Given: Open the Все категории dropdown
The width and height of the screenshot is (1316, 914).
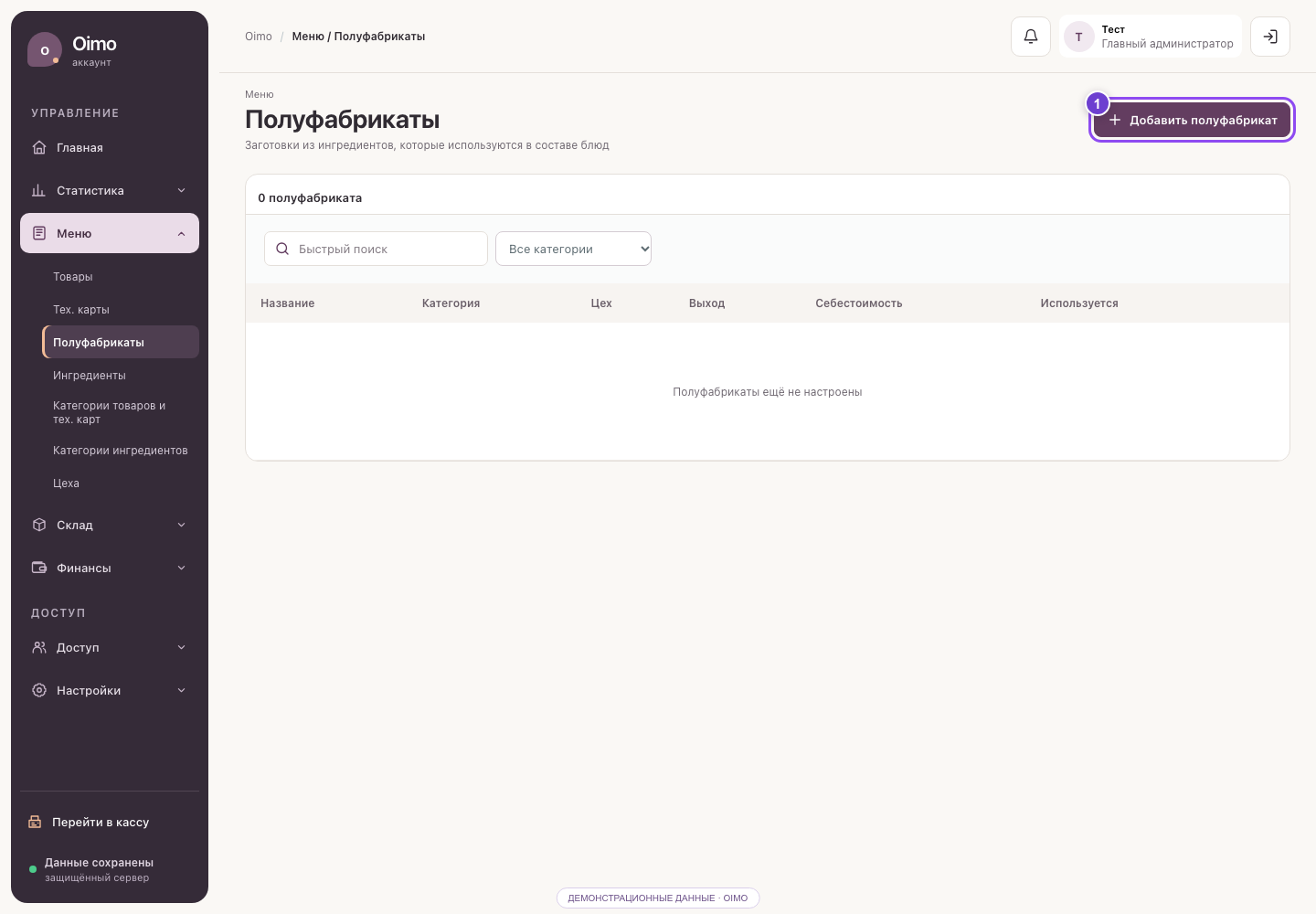Looking at the screenshot, I should pyautogui.click(x=573, y=249).
